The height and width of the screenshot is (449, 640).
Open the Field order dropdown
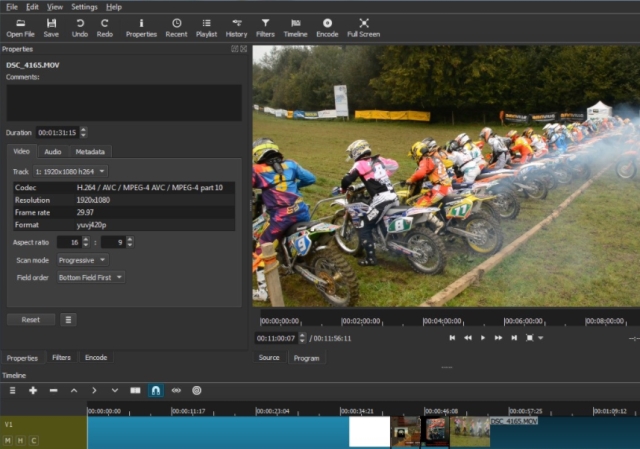91,278
